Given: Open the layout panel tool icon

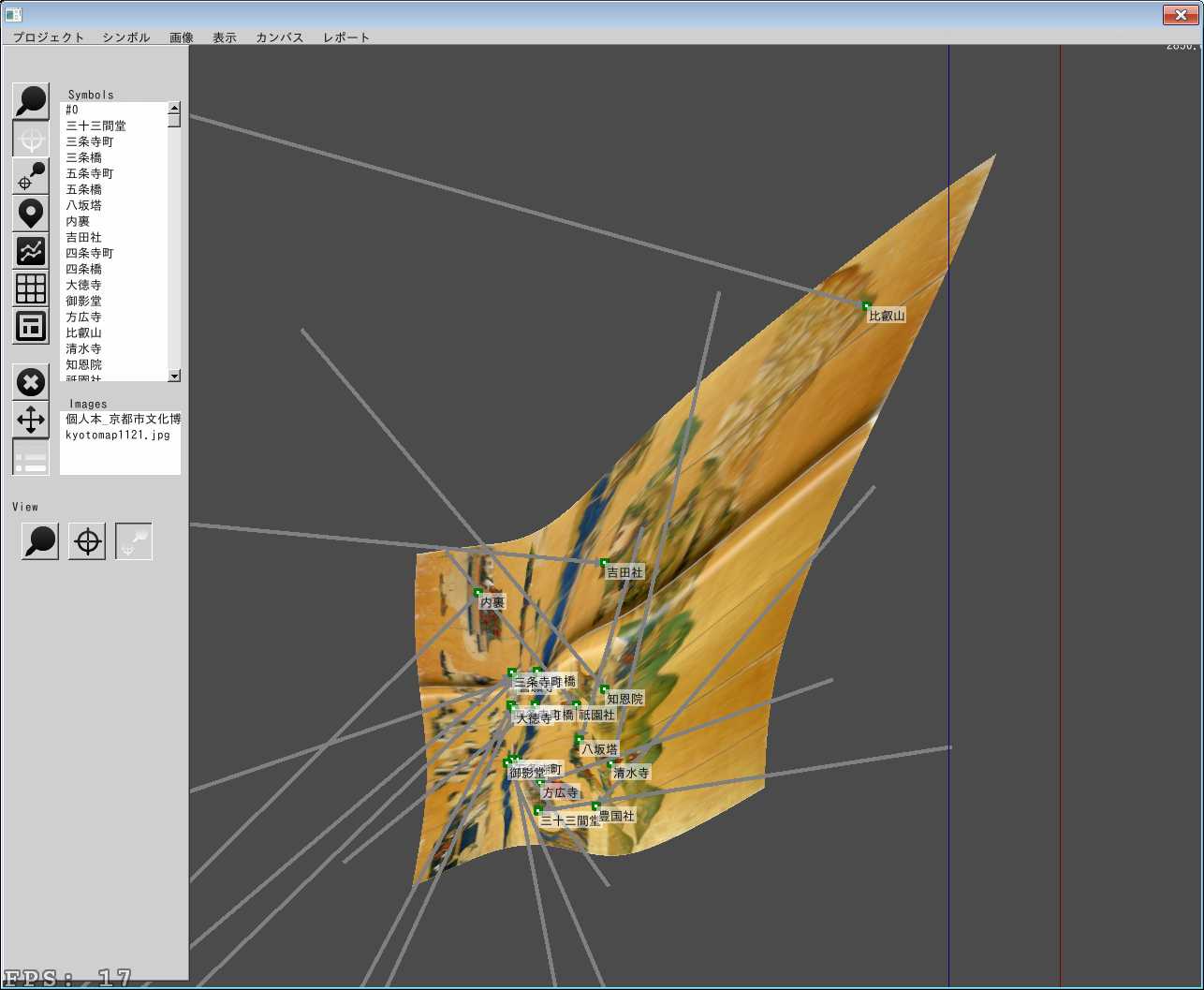Looking at the screenshot, I should click(x=31, y=326).
